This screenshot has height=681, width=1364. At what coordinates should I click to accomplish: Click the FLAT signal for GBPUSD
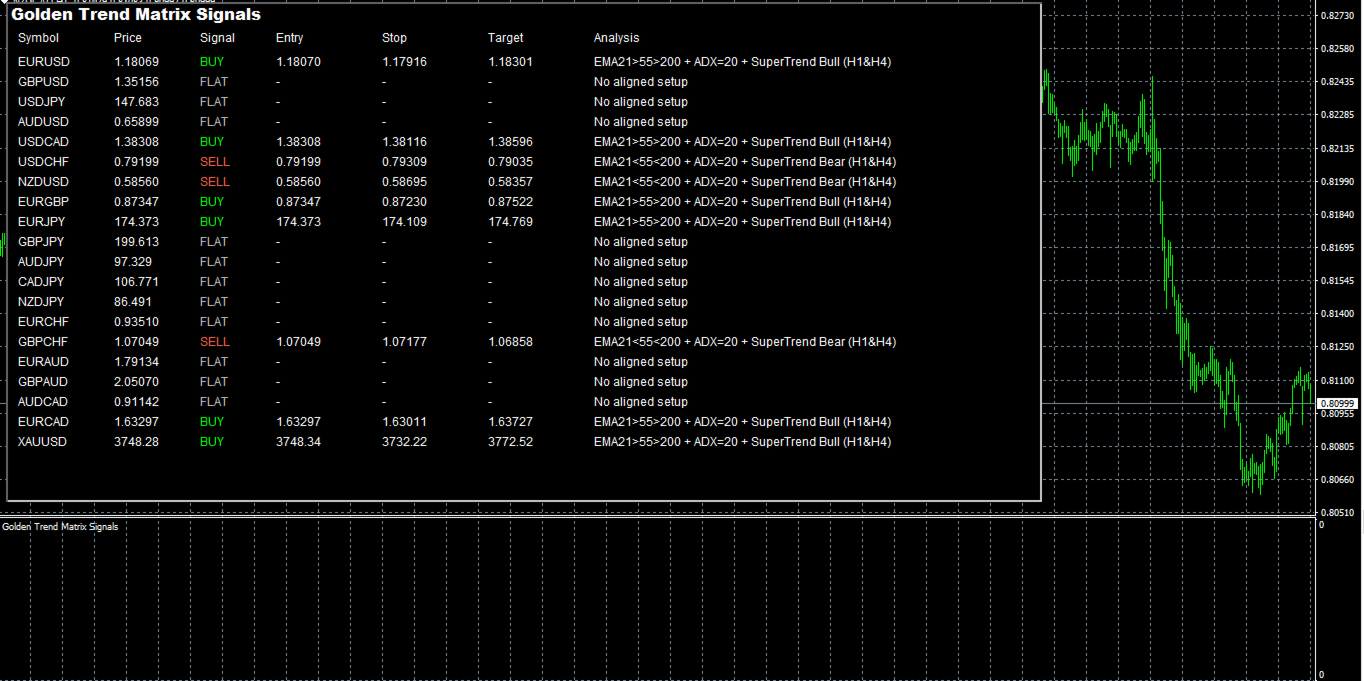pyautogui.click(x=214, y=82)
